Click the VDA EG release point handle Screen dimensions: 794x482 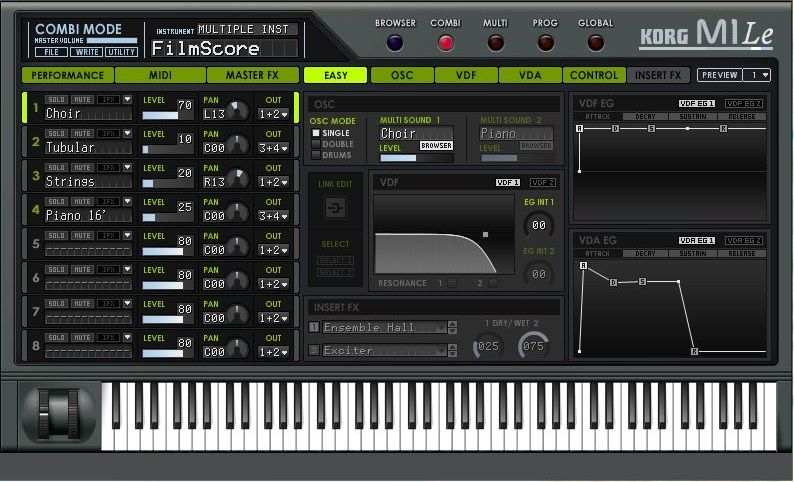pos(694,351)
